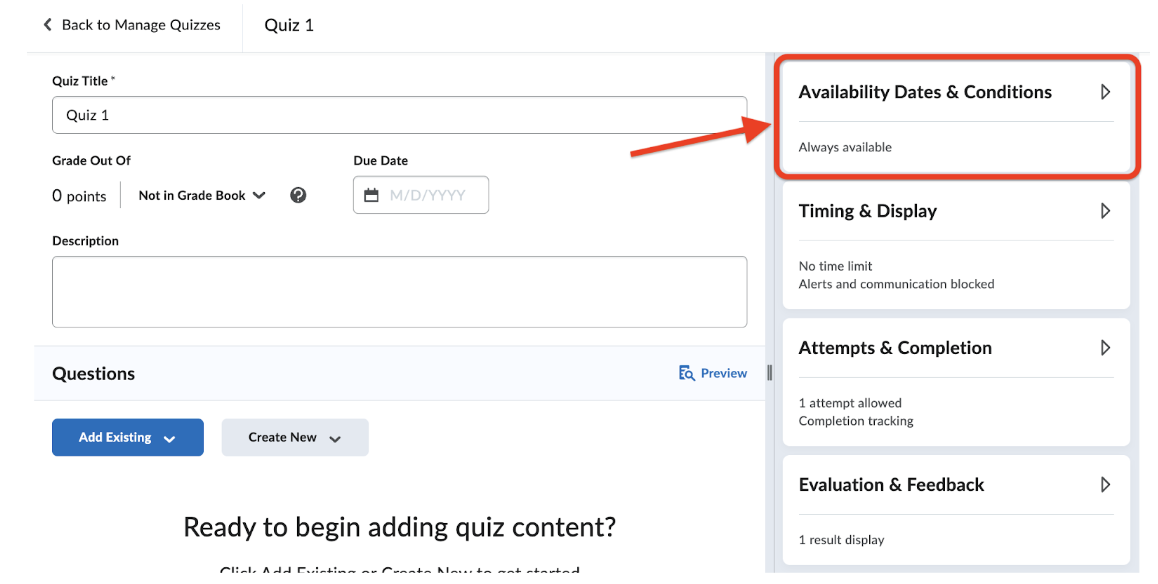Click the Create New button
Viewport: 1158px width, 584px height.
283,437
